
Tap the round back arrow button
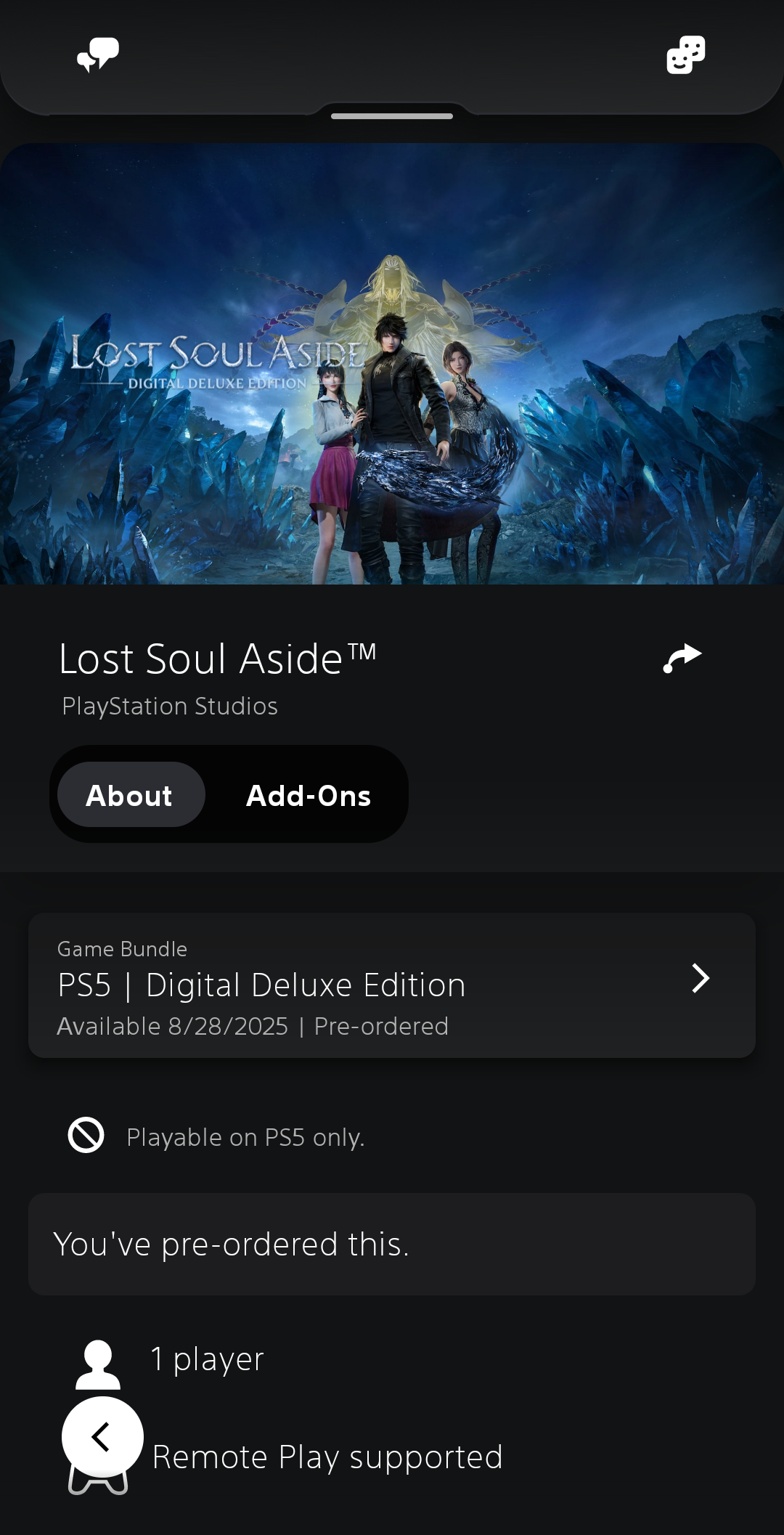coord(102,1436)
